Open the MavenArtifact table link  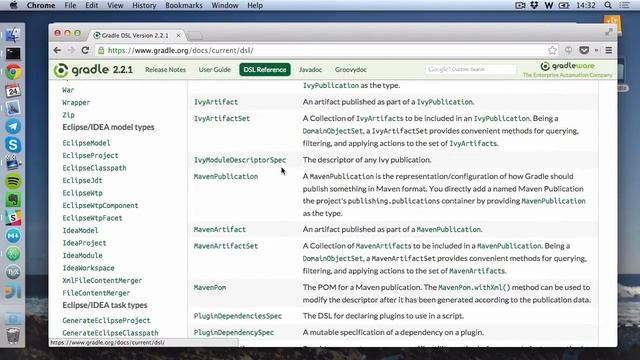coord(220,229)
